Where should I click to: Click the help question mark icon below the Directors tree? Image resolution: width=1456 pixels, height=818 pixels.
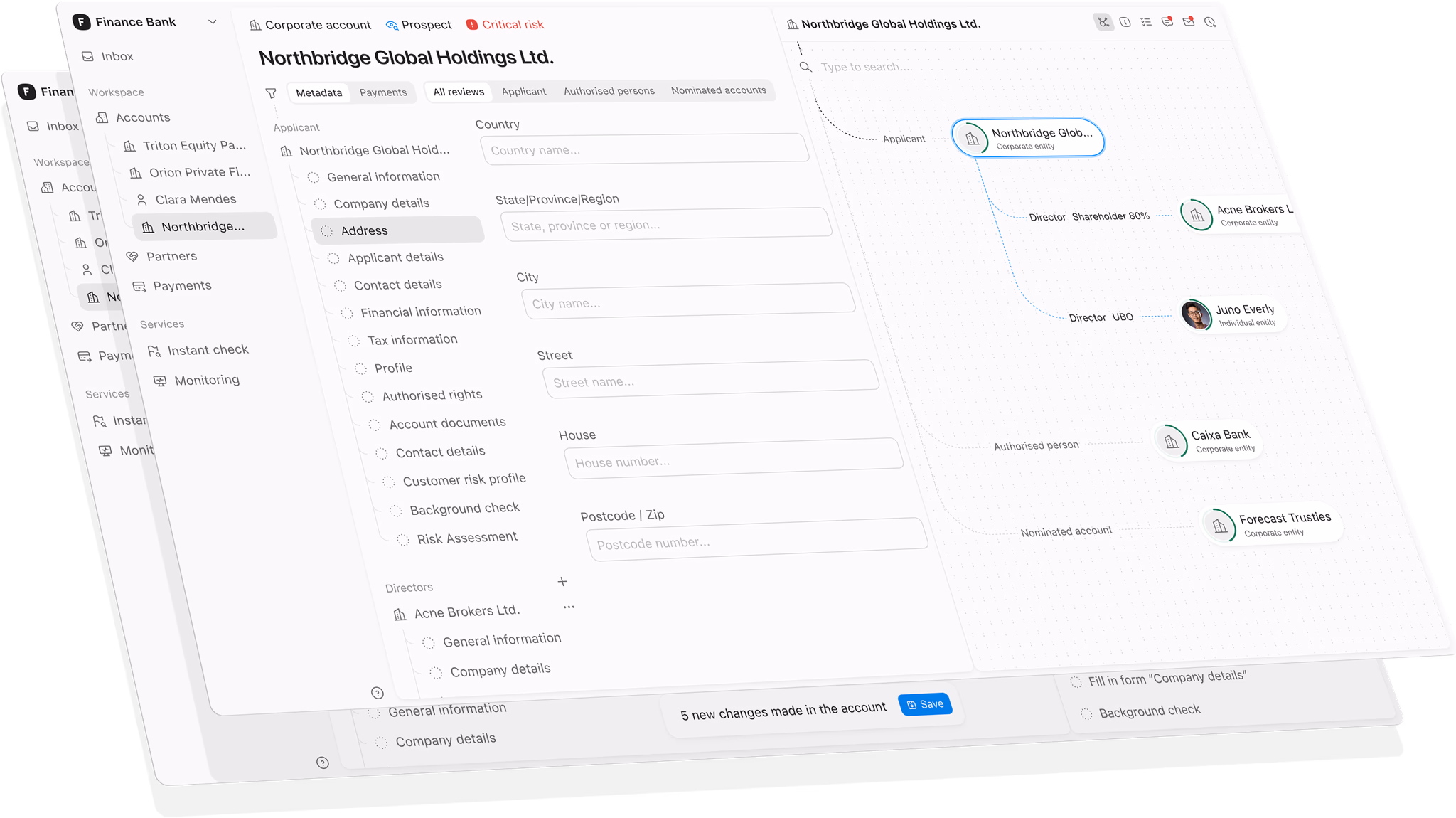[x=378, y=693]
